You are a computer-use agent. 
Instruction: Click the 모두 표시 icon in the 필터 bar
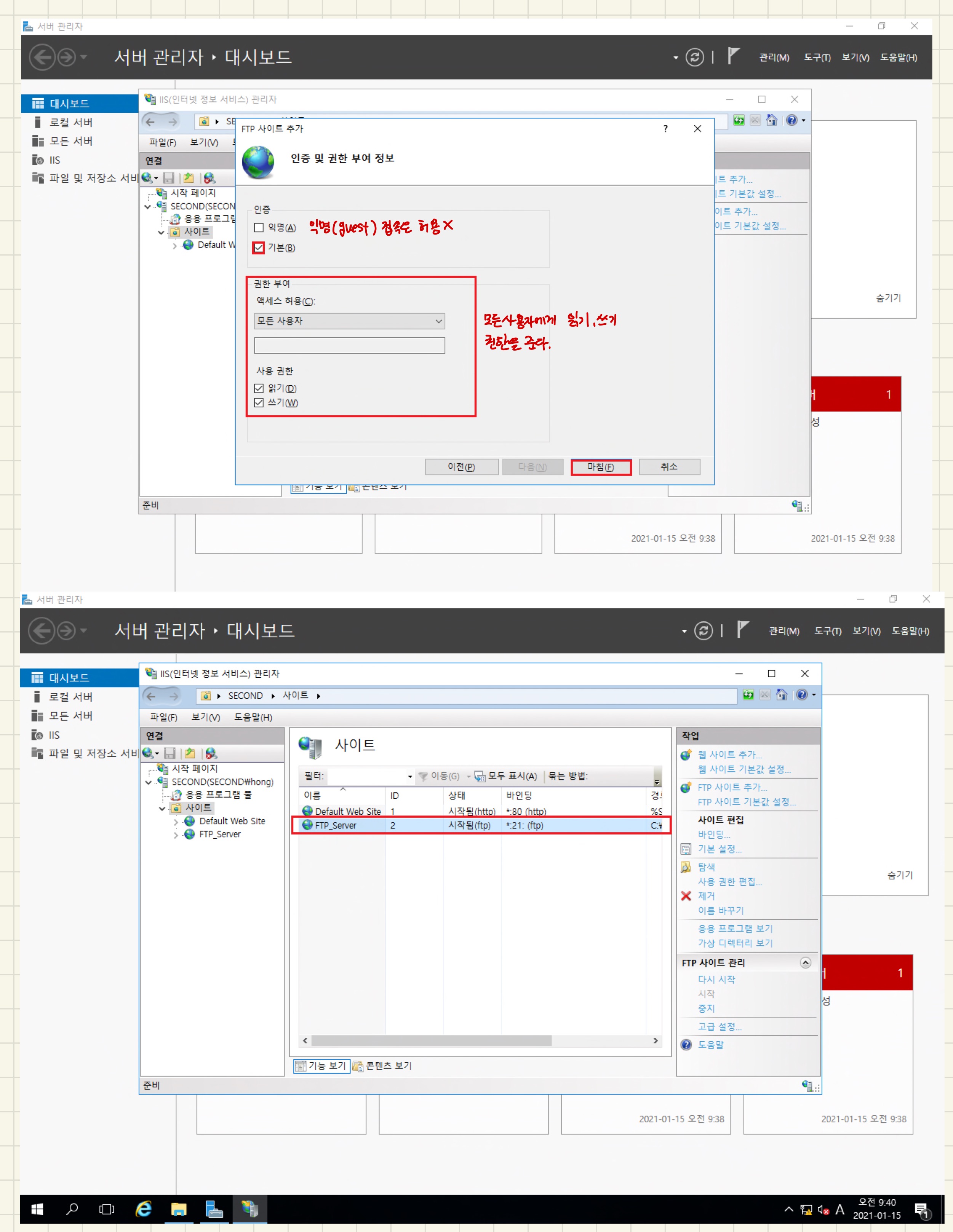(x=480, y=777)
